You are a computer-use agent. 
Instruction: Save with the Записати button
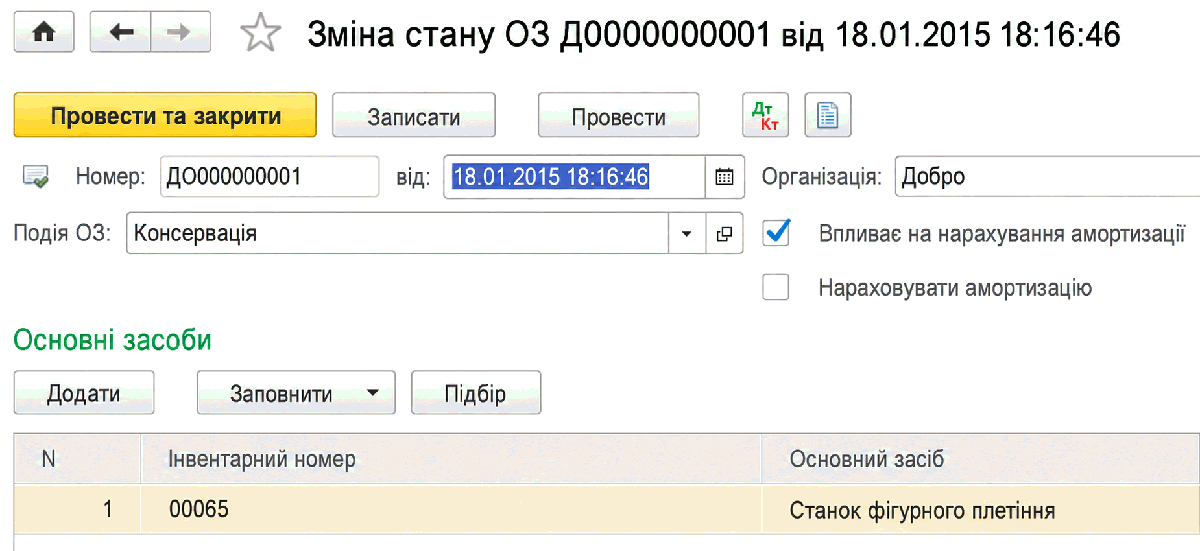(414, 116)
